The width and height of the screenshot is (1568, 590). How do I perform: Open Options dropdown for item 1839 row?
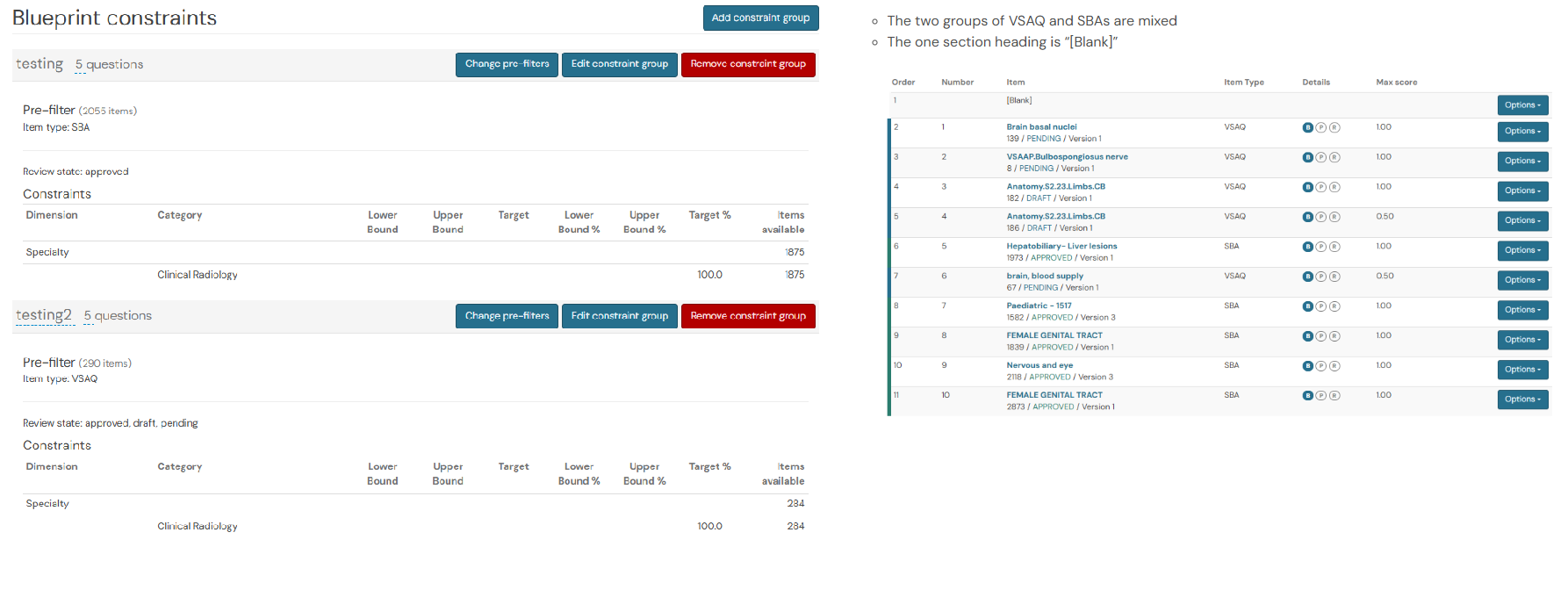1522,341
